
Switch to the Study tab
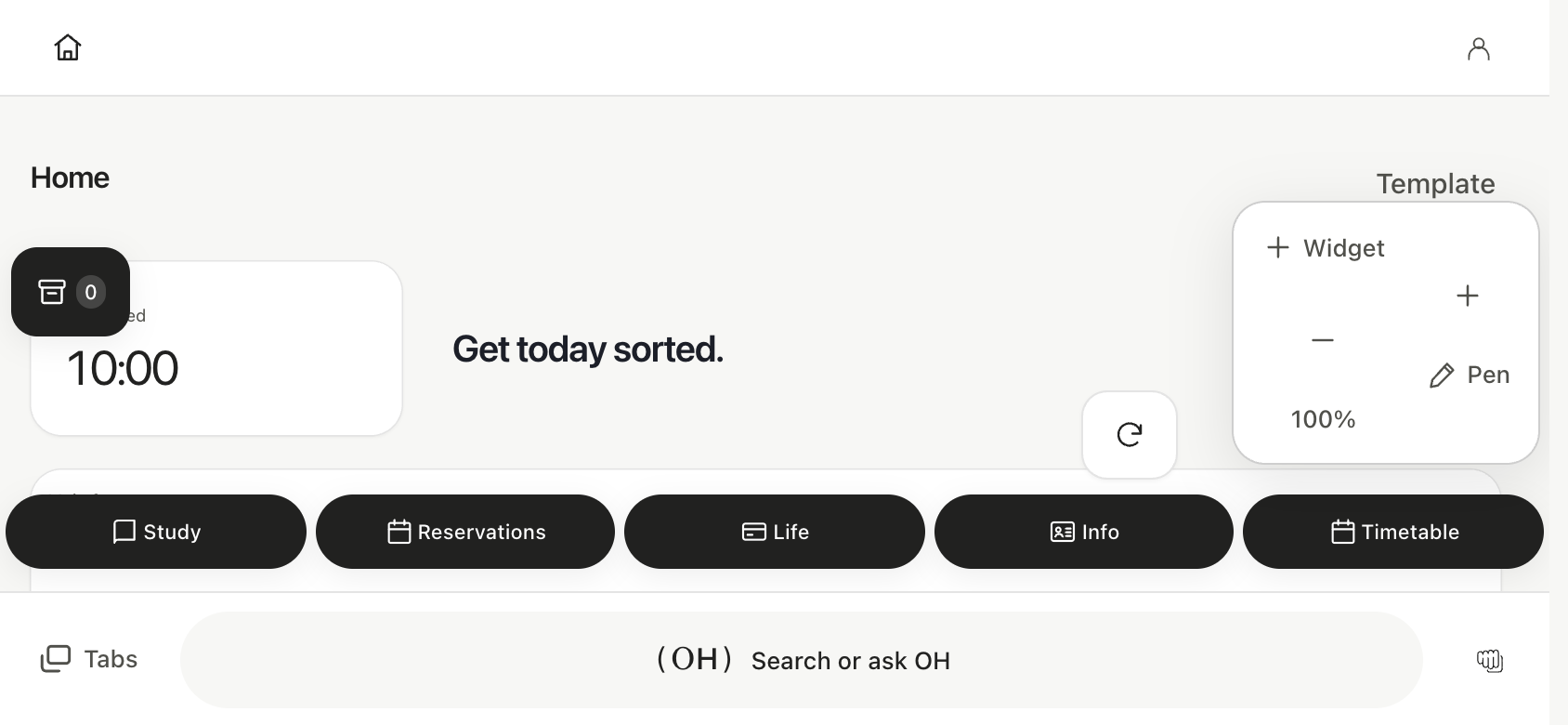156,532
